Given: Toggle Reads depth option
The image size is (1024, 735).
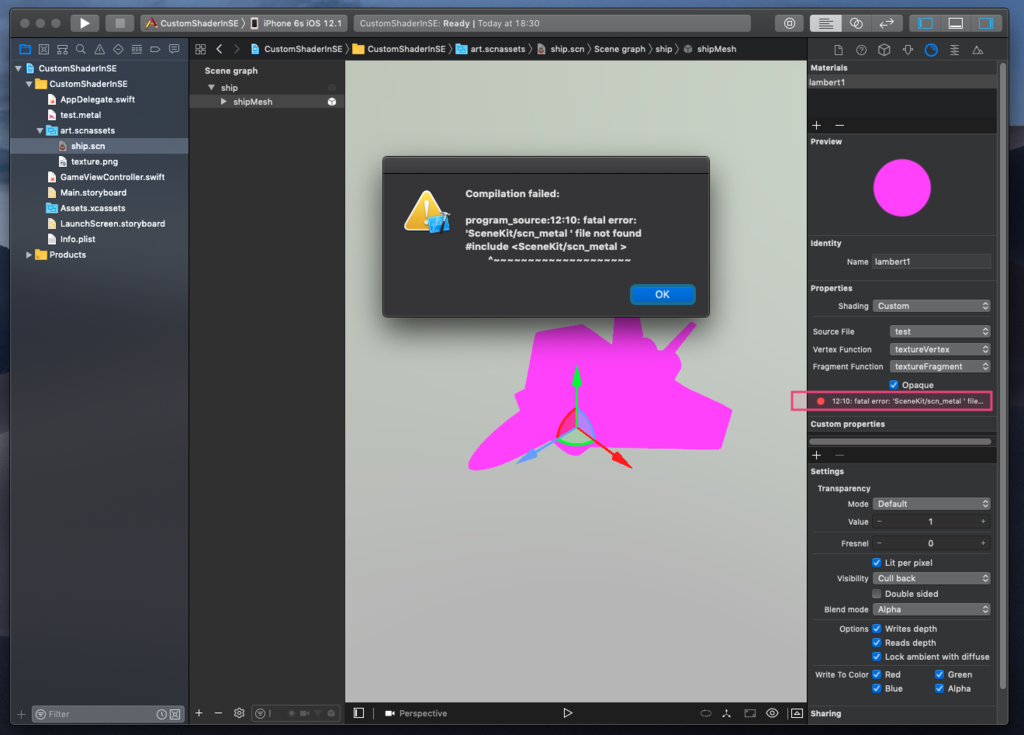Looking at the screenshot, I should point(876,643).
